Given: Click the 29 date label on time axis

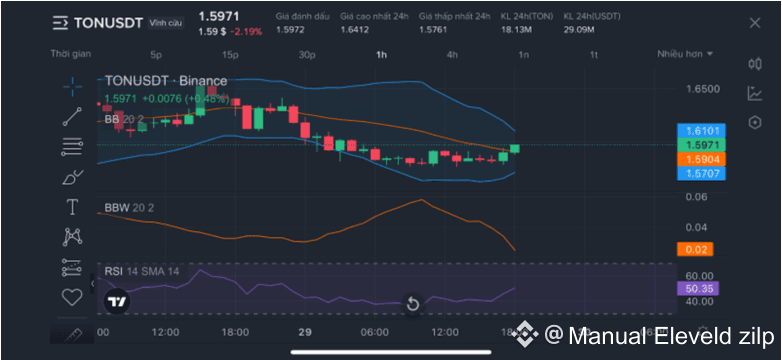Looking at the screenshot, I should [x=305, y=332].
